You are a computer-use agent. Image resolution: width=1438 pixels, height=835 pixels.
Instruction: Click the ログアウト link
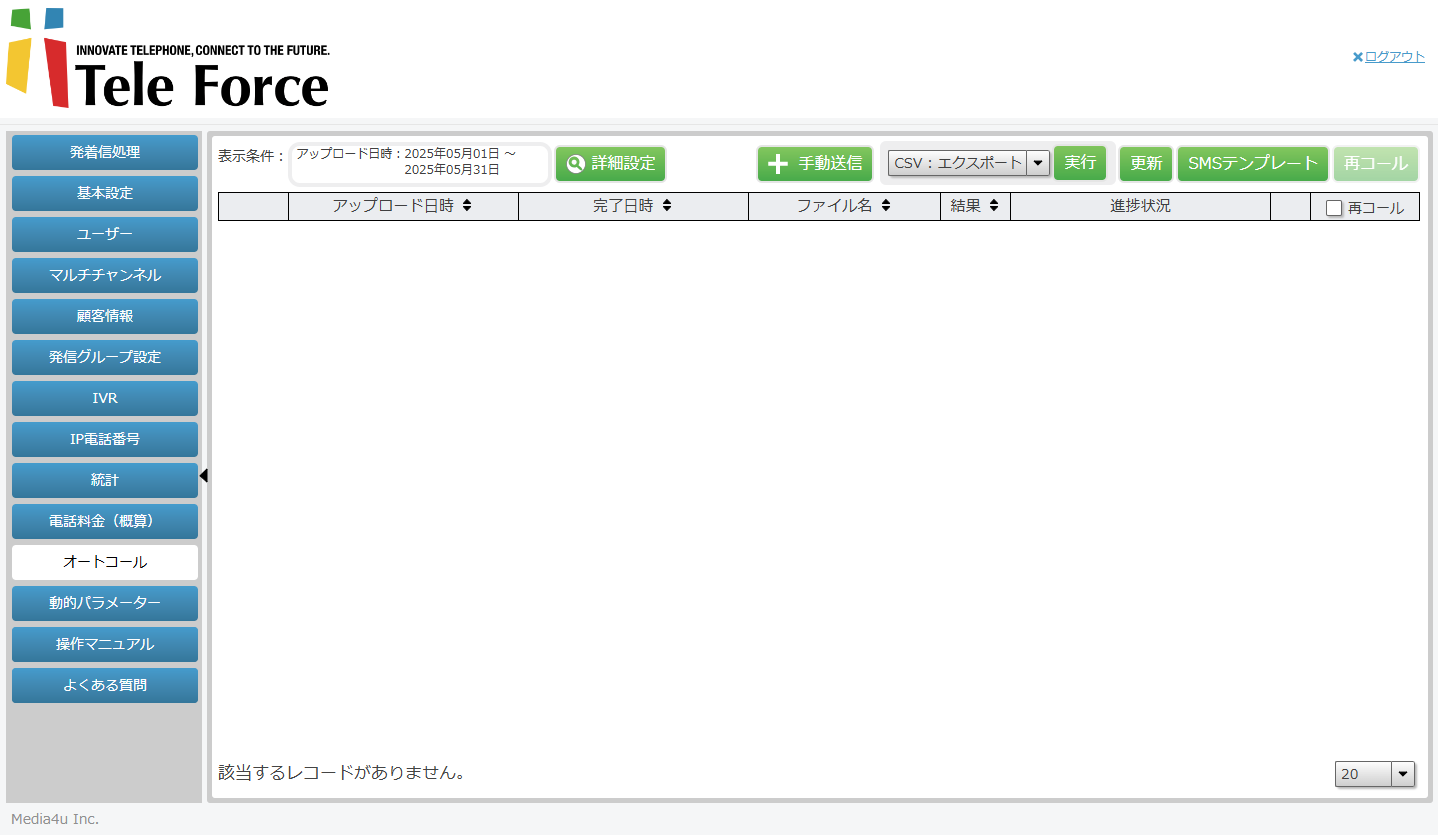tap(1394, 57)
